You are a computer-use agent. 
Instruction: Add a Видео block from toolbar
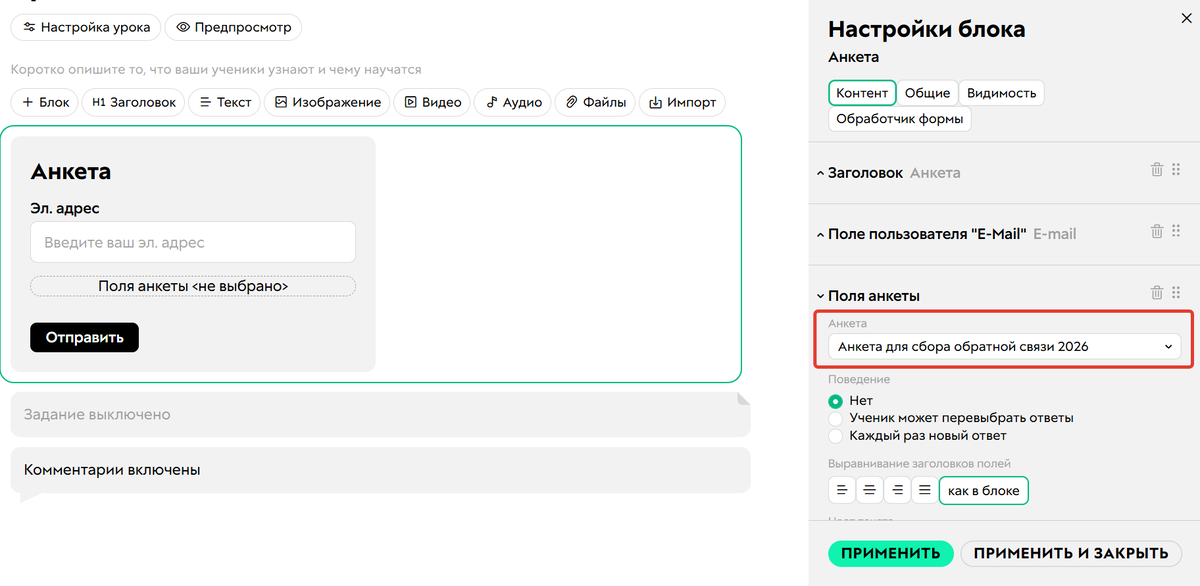point(432,102)
